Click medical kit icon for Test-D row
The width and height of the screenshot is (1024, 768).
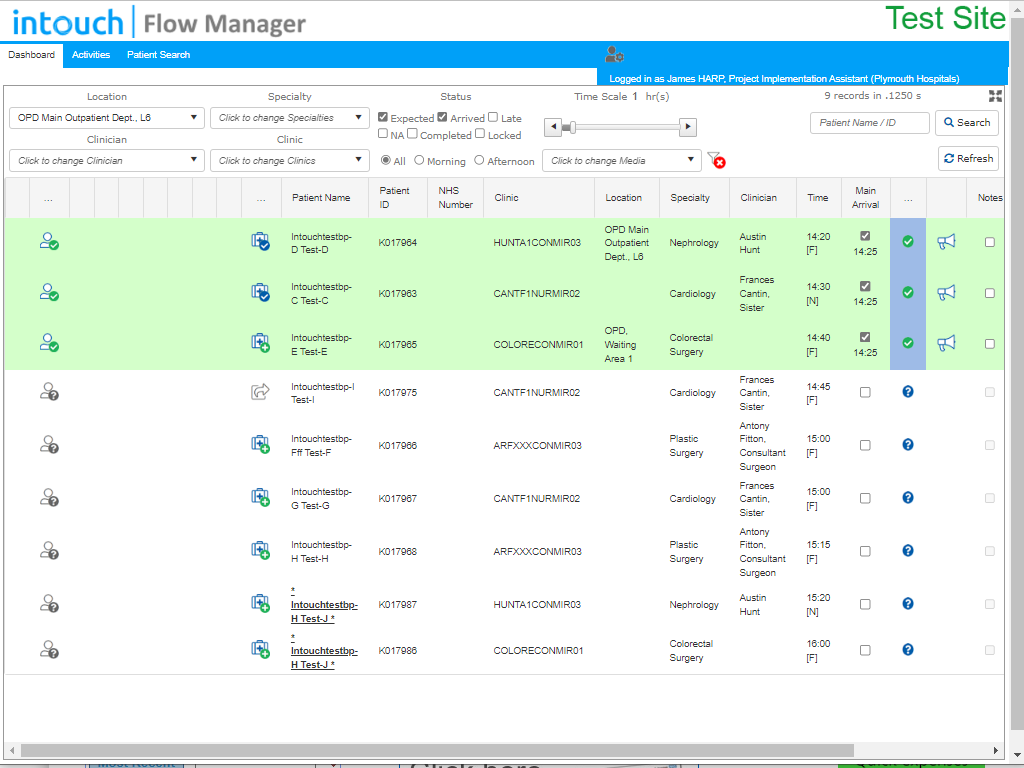coord(261,242)
